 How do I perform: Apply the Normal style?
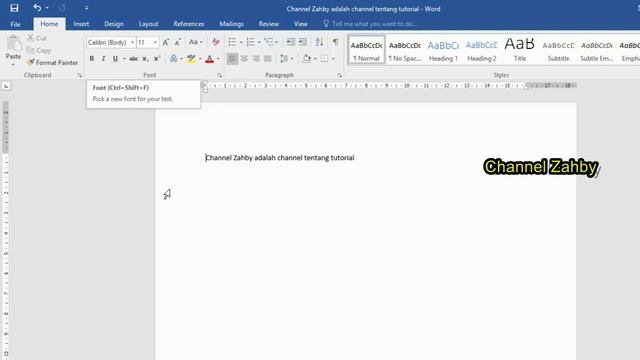pyautogui.click(x=367, y=50)
